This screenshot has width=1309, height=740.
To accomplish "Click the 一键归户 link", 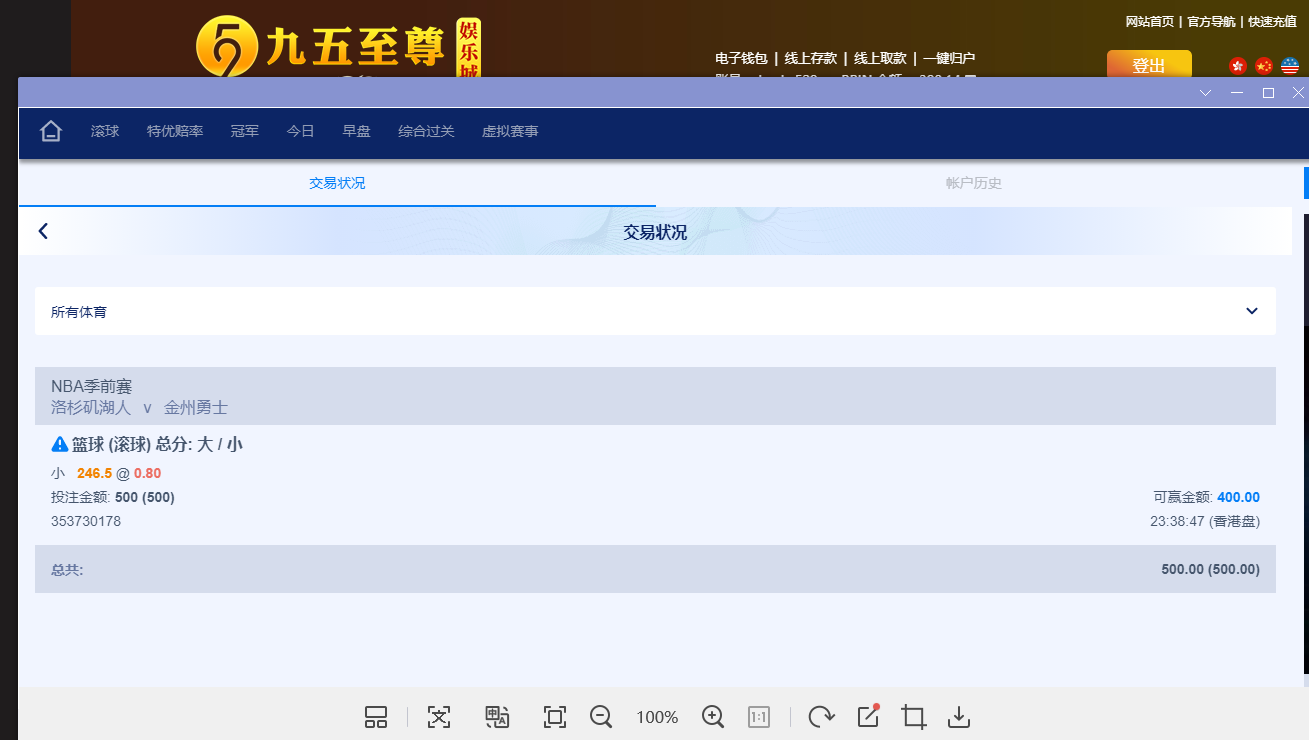I will (x=948, y=58).
